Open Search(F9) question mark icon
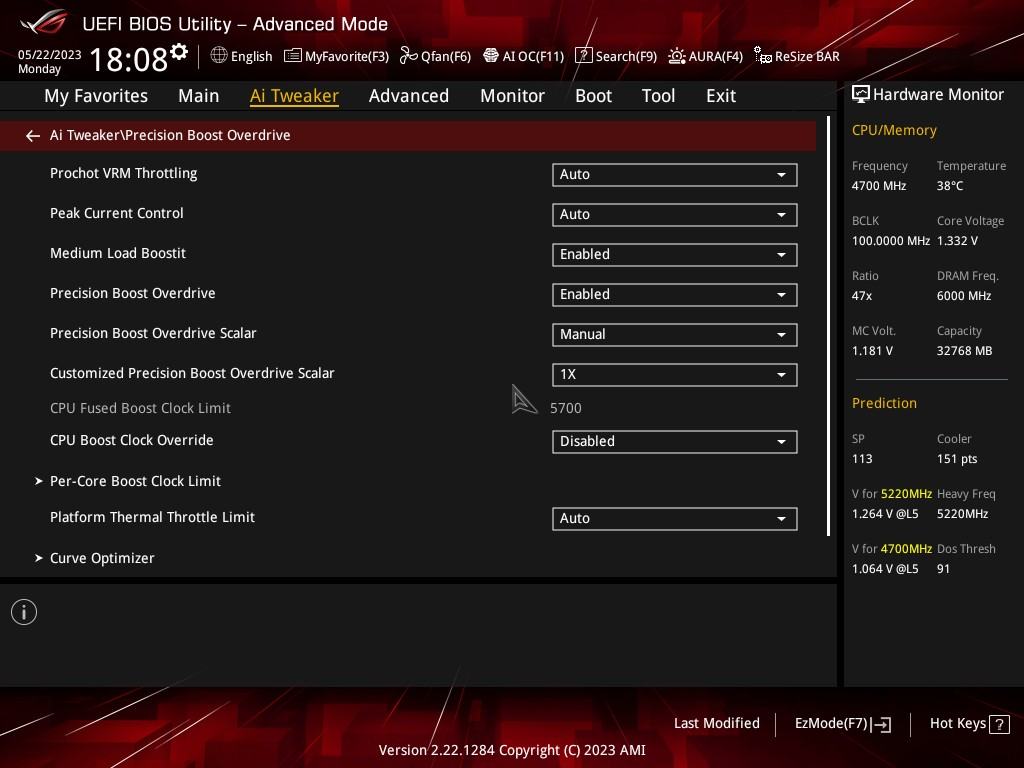This screenshot has width=1024, height=768. 583,56
